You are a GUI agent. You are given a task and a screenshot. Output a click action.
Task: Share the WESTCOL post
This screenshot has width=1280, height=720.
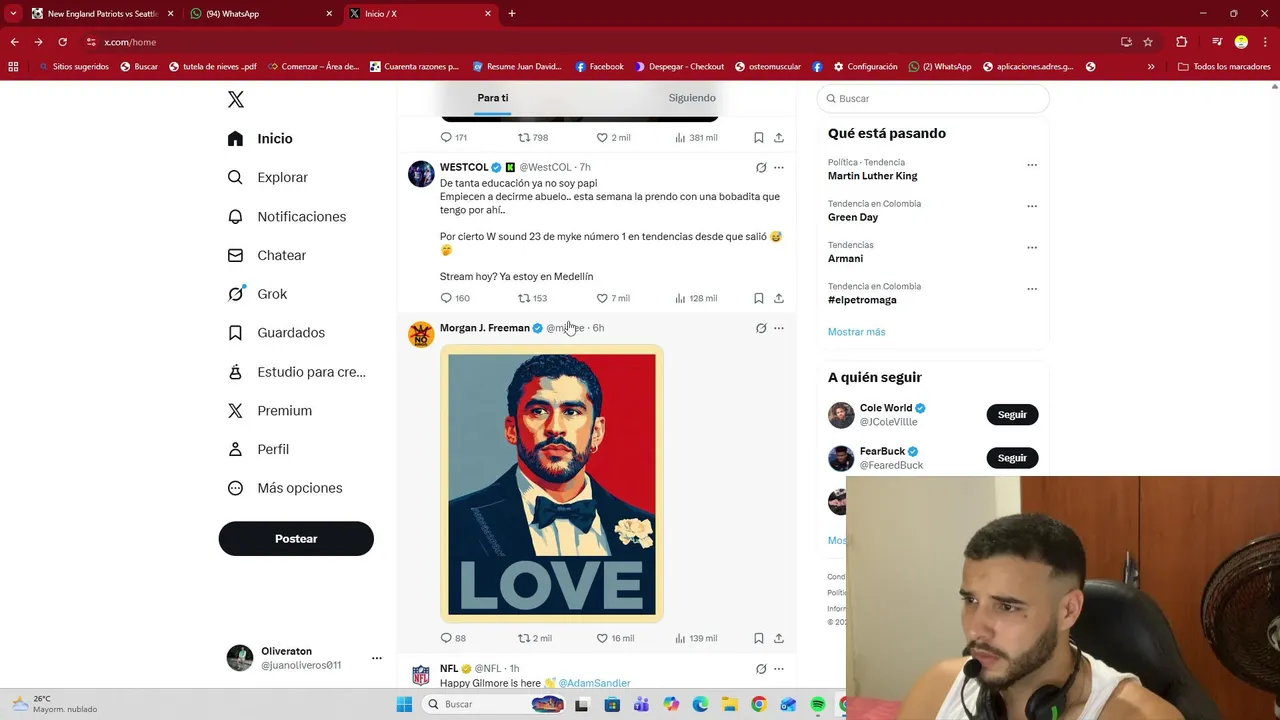779,298
